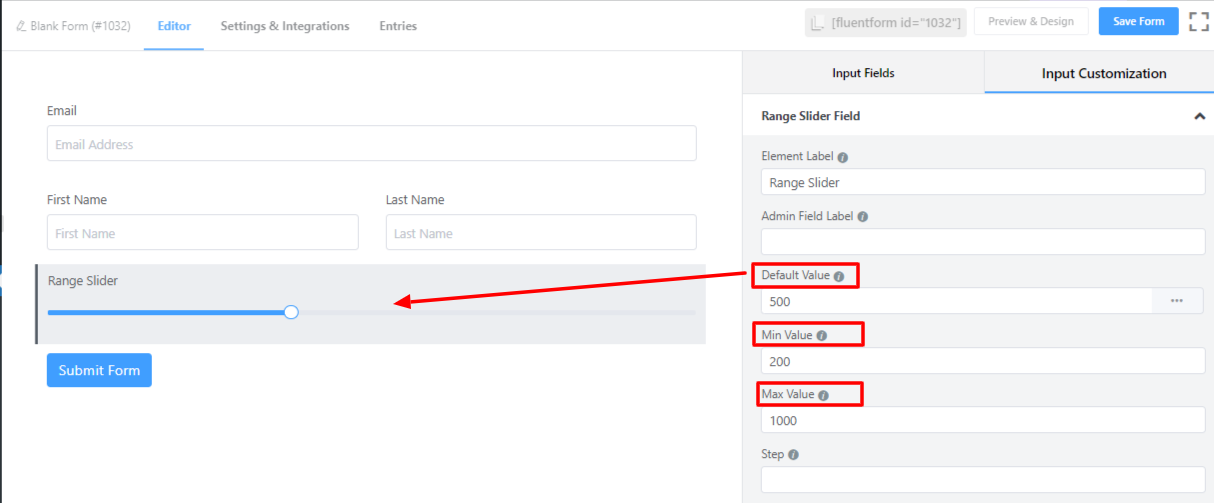Go to the Entries tab

click(398, 26)
